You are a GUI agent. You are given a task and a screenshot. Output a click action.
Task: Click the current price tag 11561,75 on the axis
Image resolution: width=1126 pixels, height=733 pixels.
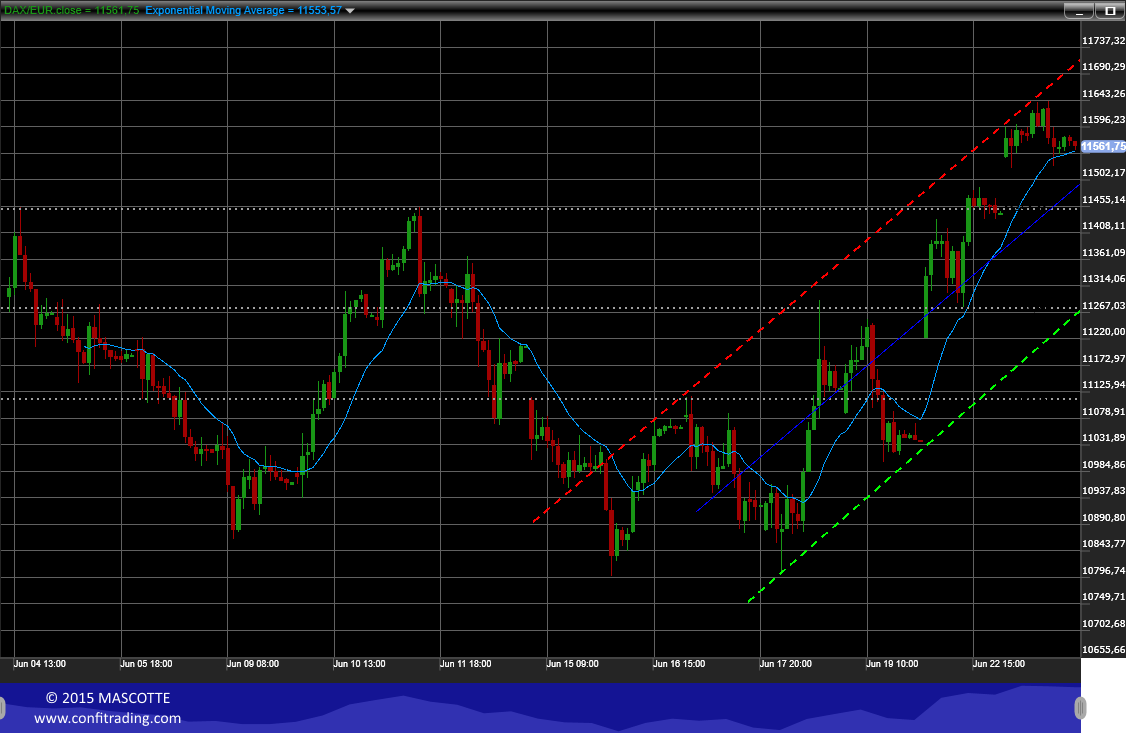1103,146
